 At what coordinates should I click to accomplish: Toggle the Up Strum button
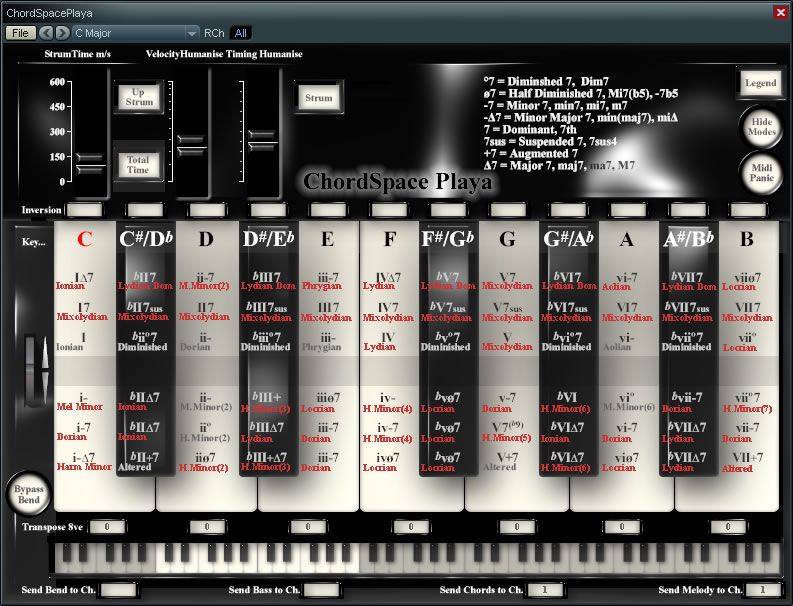coord(139,97)
